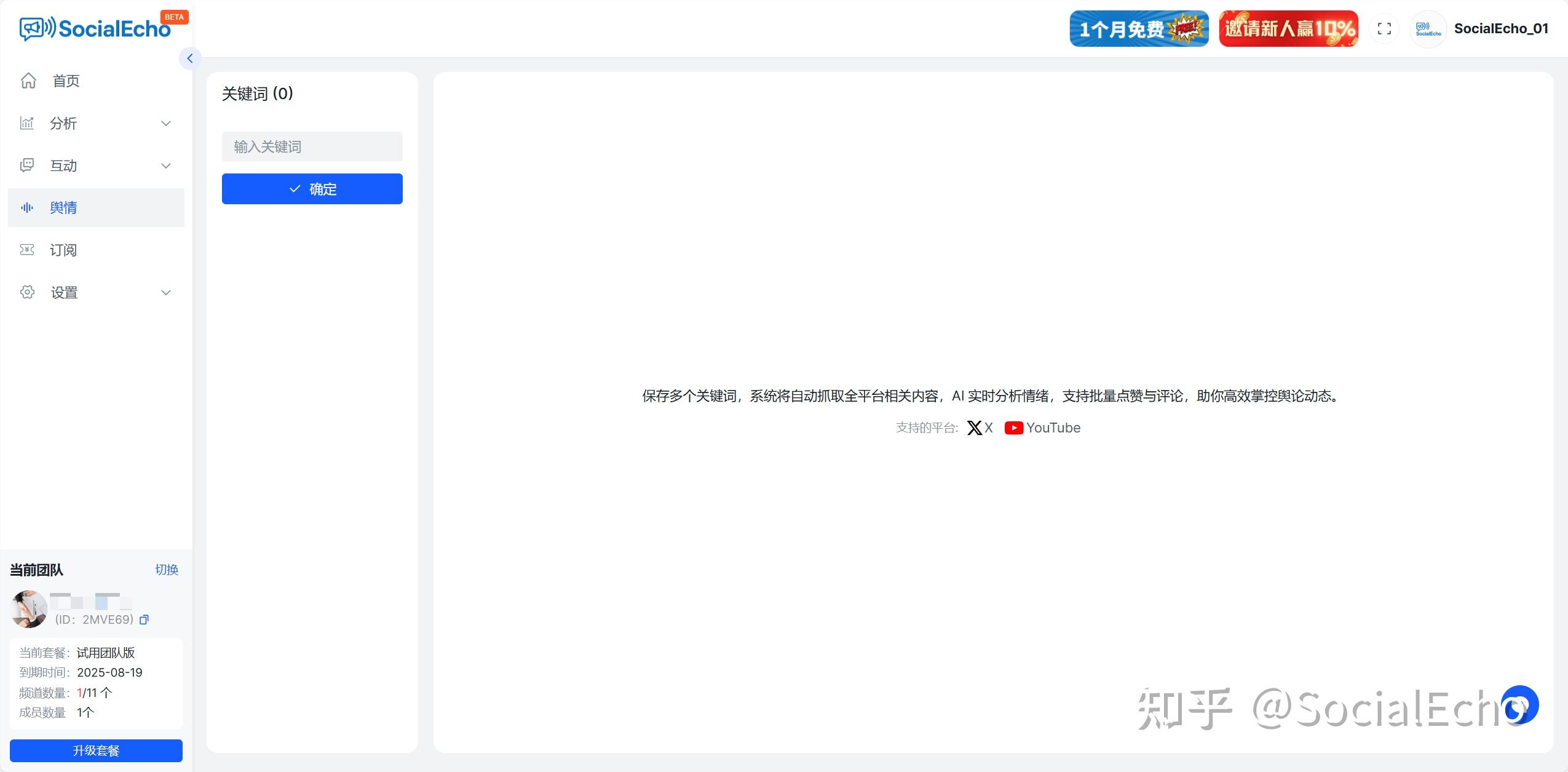Click the subscription ticket icon
This screenshot has width=1568, height=772.
[27, 250]
